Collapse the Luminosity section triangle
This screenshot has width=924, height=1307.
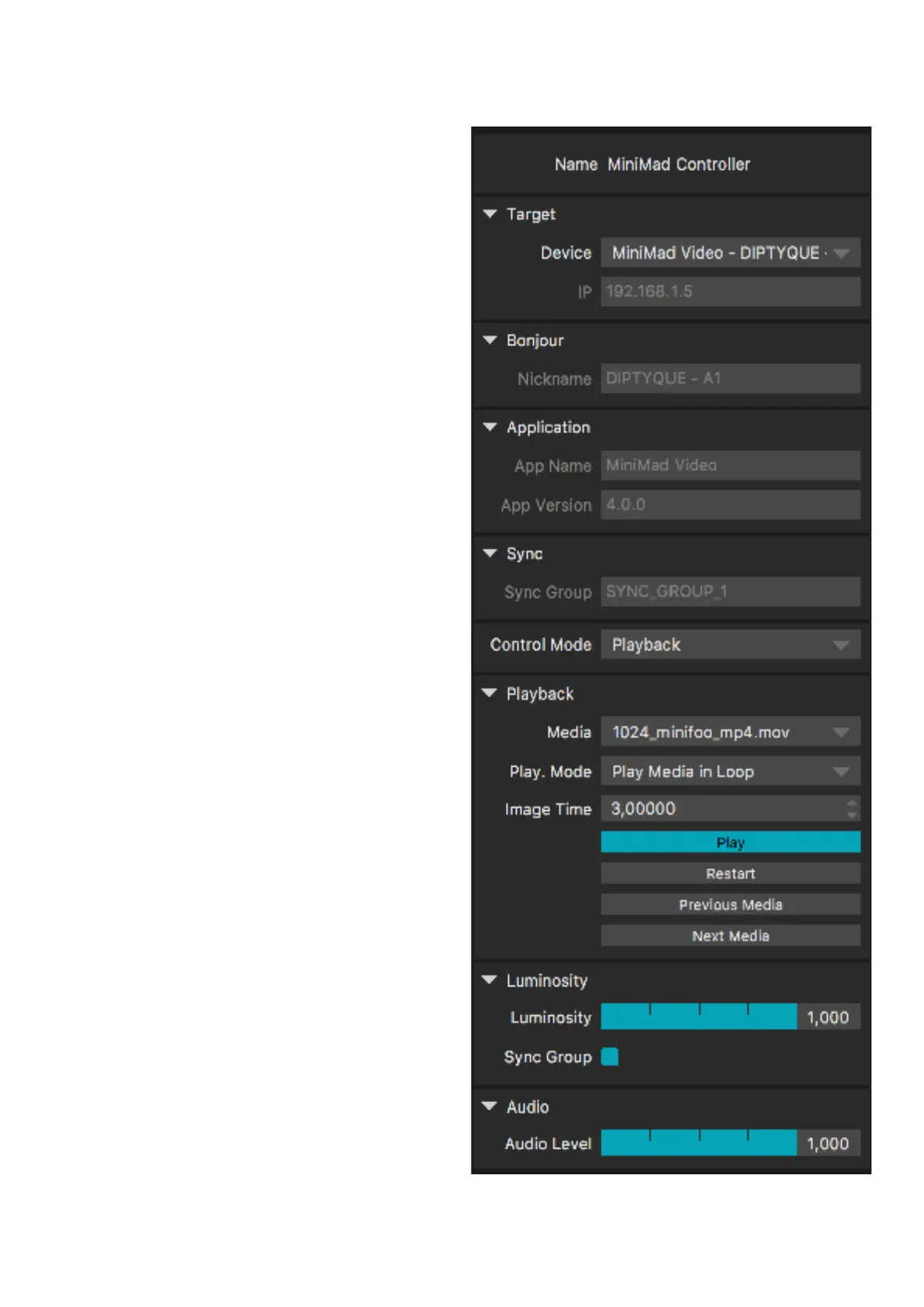490,980
